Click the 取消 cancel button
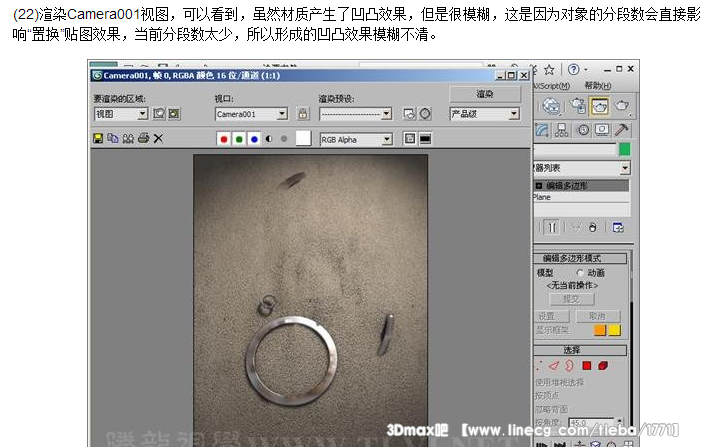Viewport: 708px width, 447px height. pyautogui.click(x=598, y=316)
